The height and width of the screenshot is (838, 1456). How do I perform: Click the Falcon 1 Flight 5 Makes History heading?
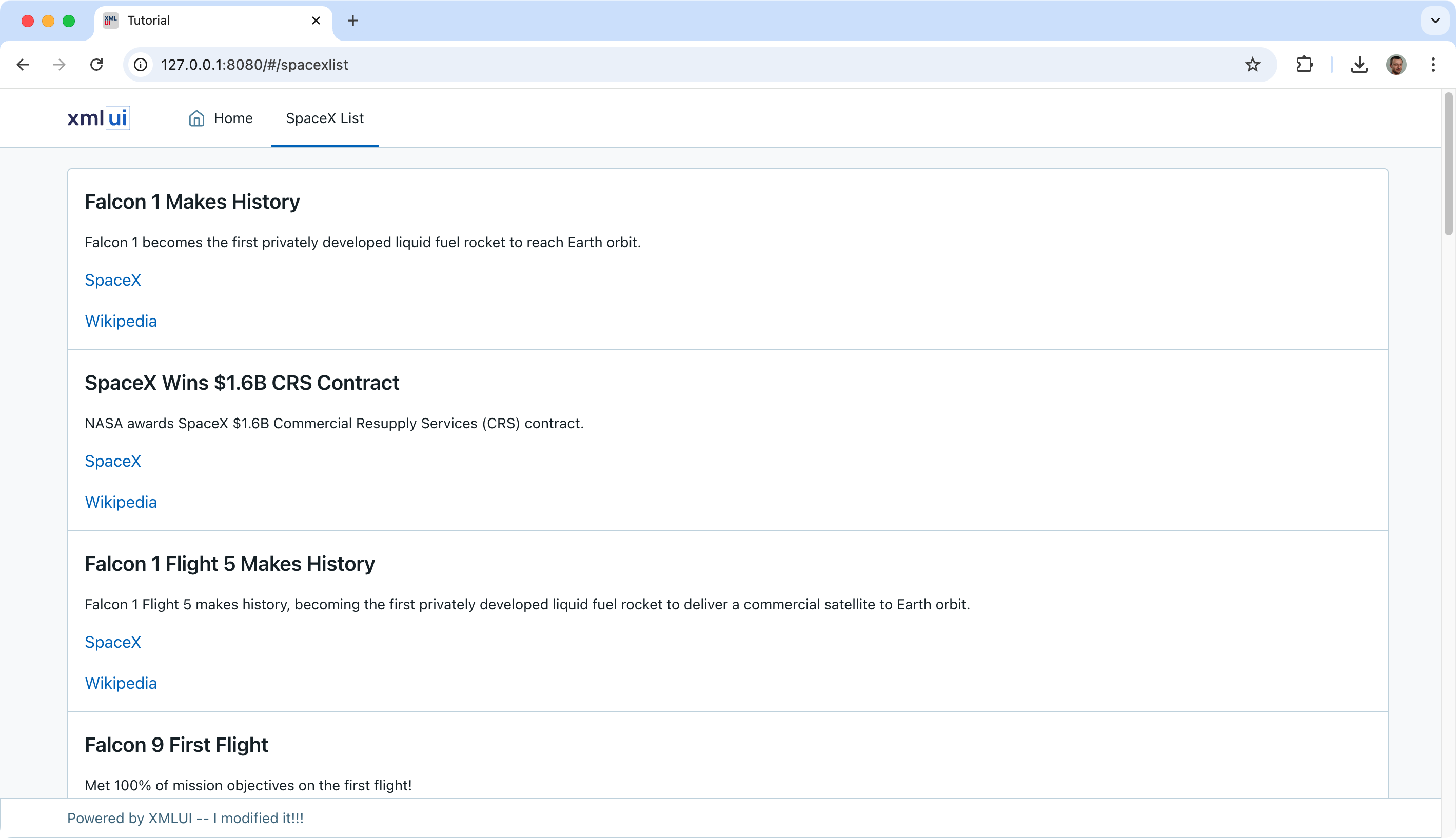point(230,564)
